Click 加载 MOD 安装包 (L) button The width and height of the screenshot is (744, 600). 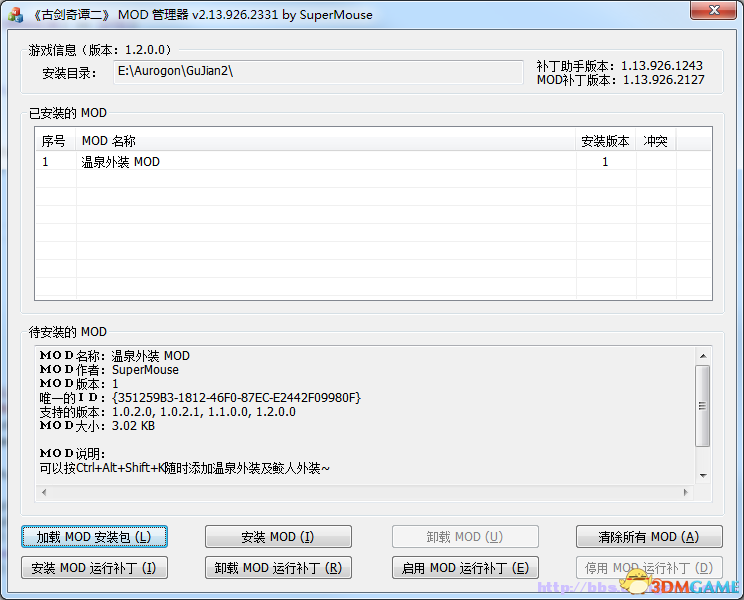[x=94, y=536]
